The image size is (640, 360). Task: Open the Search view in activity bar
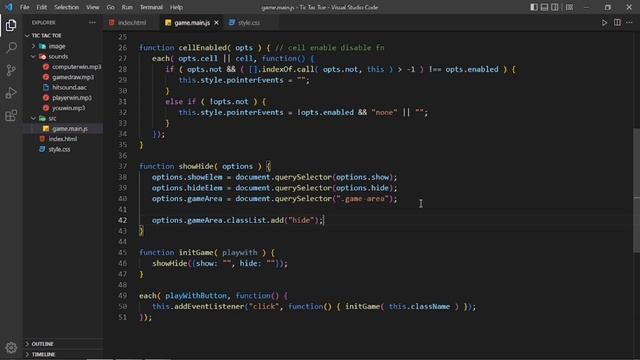point(11,48)
